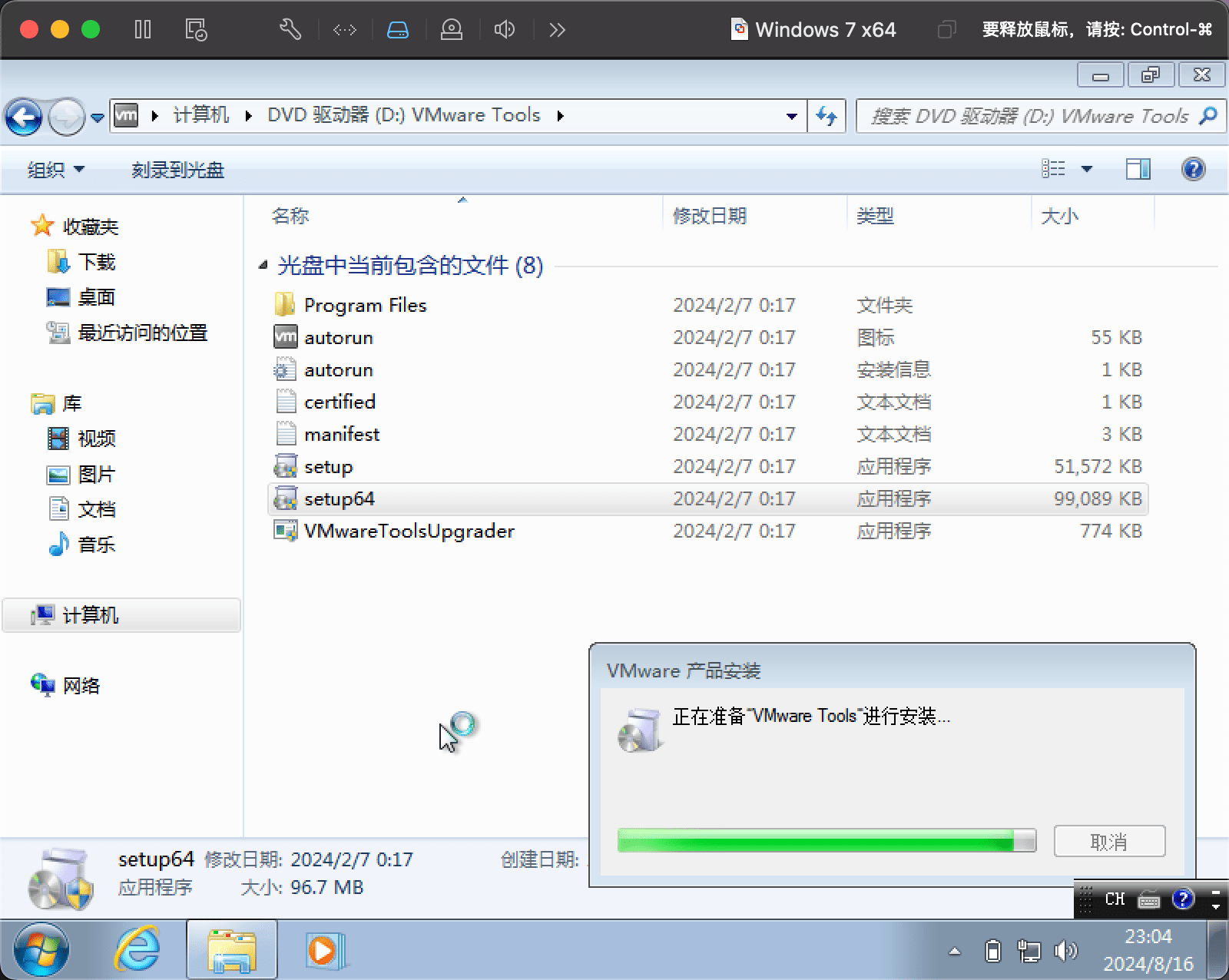Focus the search DVD drive field
The height and width of the screenshot is (980, 1229).
[x=1029, y=116]
